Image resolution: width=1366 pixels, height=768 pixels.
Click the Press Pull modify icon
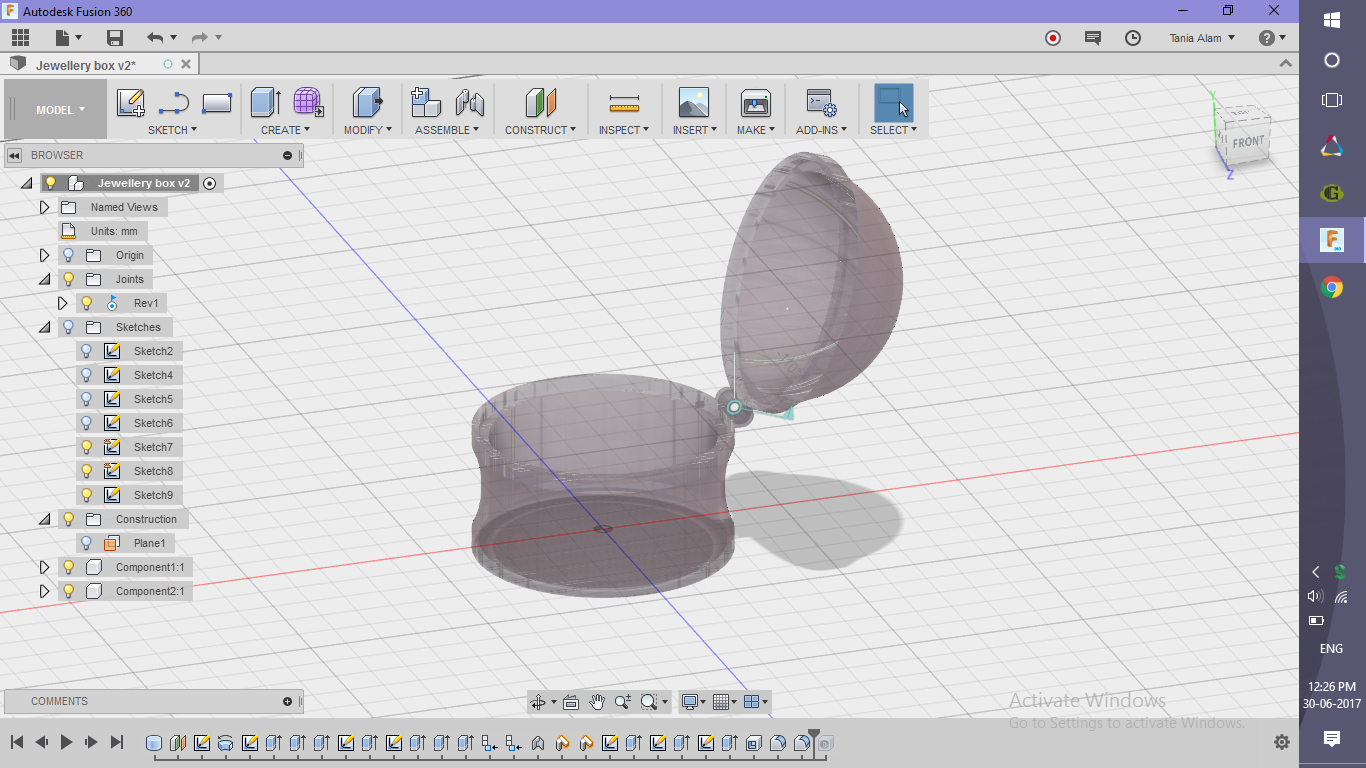pos(367,103)
